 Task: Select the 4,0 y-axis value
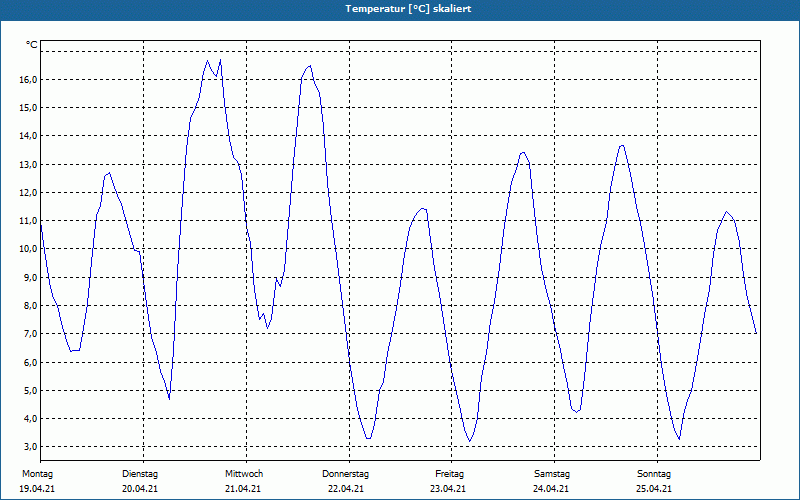coord(30,419)
